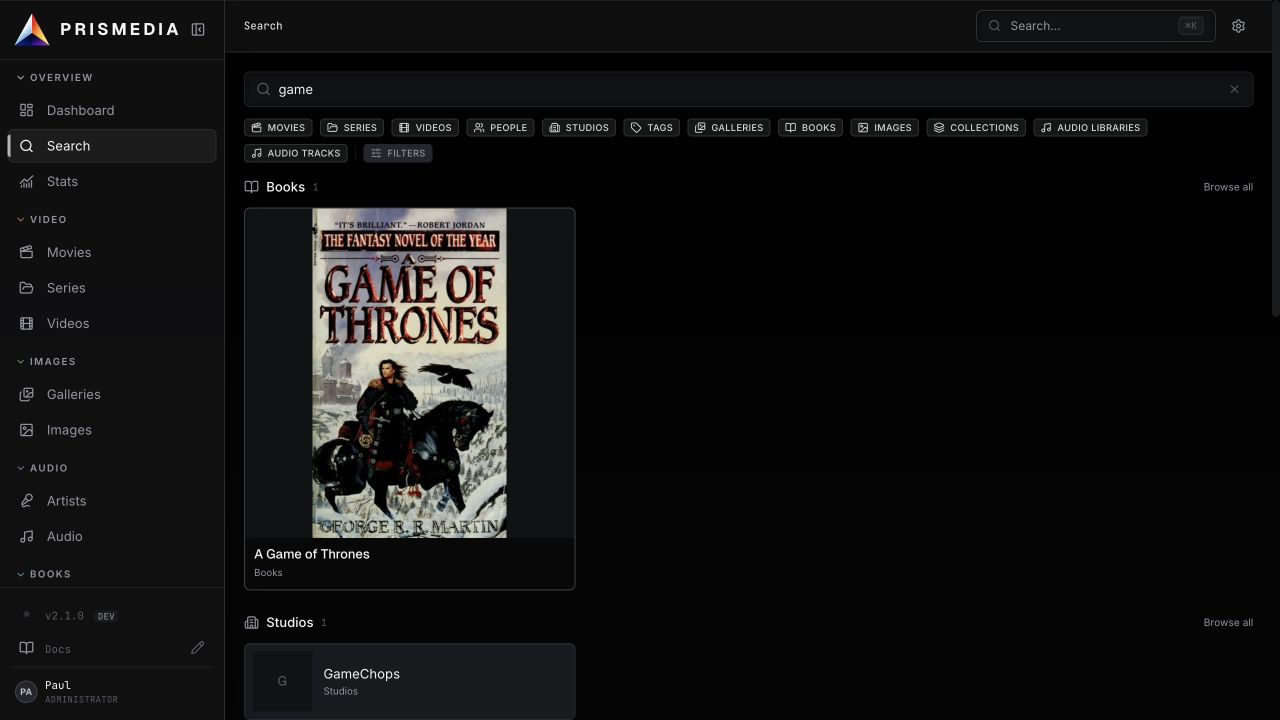Collapse the Audio sidebar section

coord(43,468)
